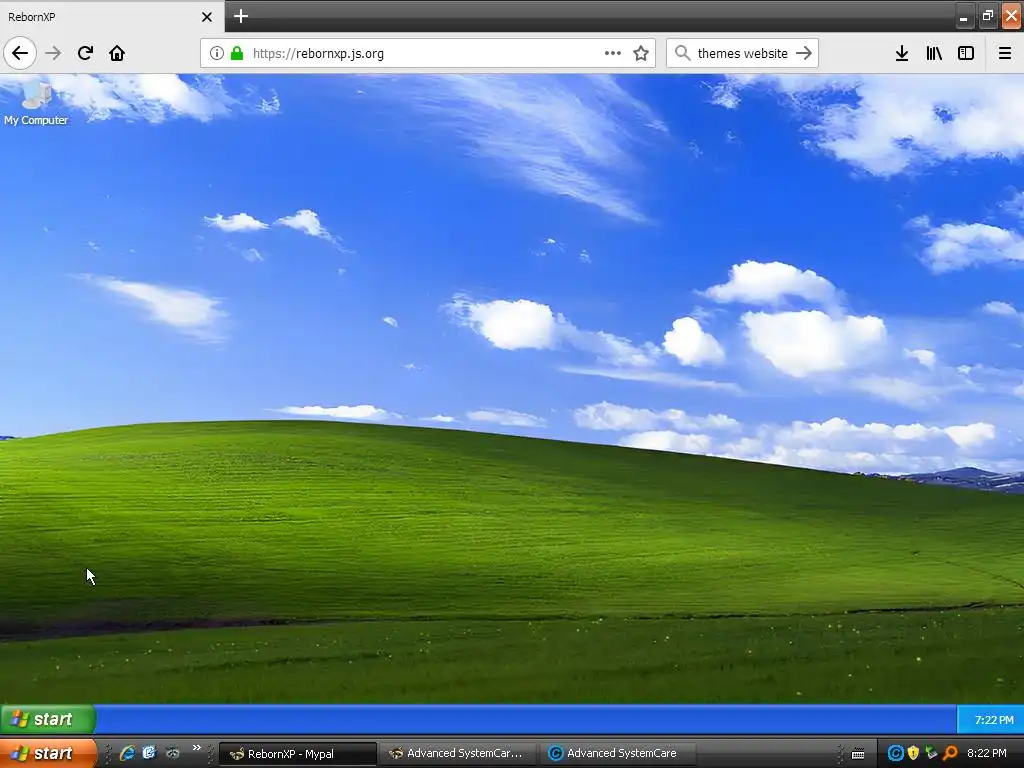Expand hidden Quick Launch items chevron
1024x768 pixels.
[197, 748]
